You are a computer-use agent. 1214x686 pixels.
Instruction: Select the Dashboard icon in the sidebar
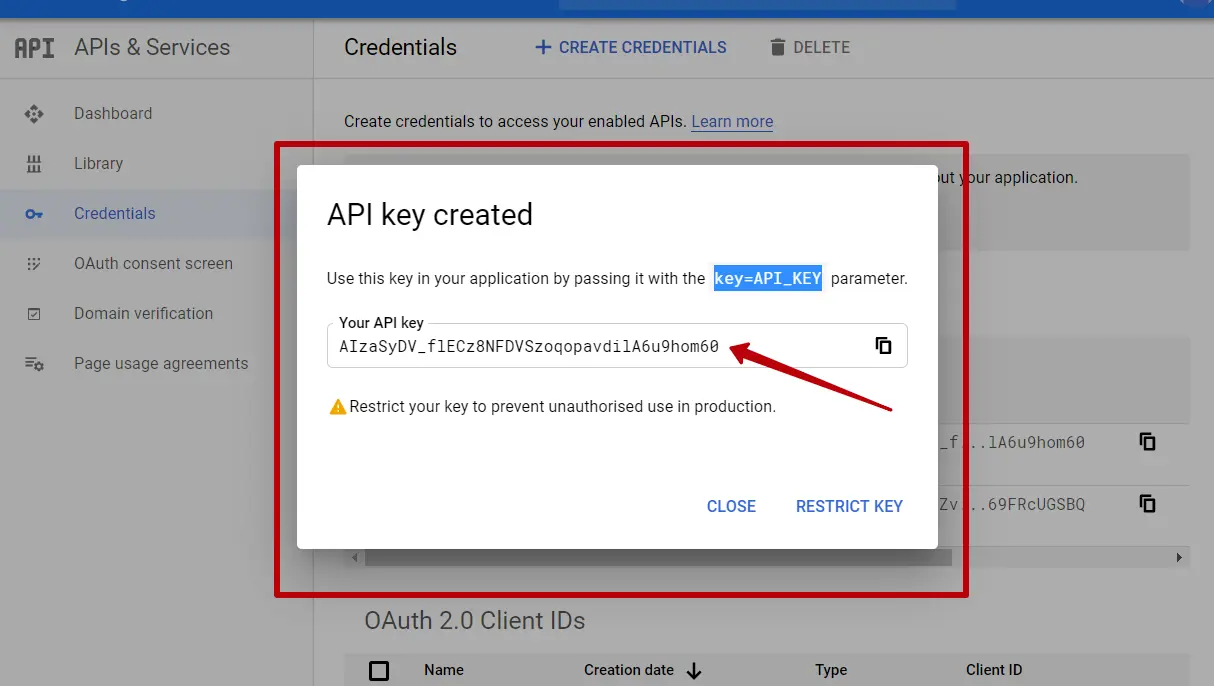pos(33,113)
